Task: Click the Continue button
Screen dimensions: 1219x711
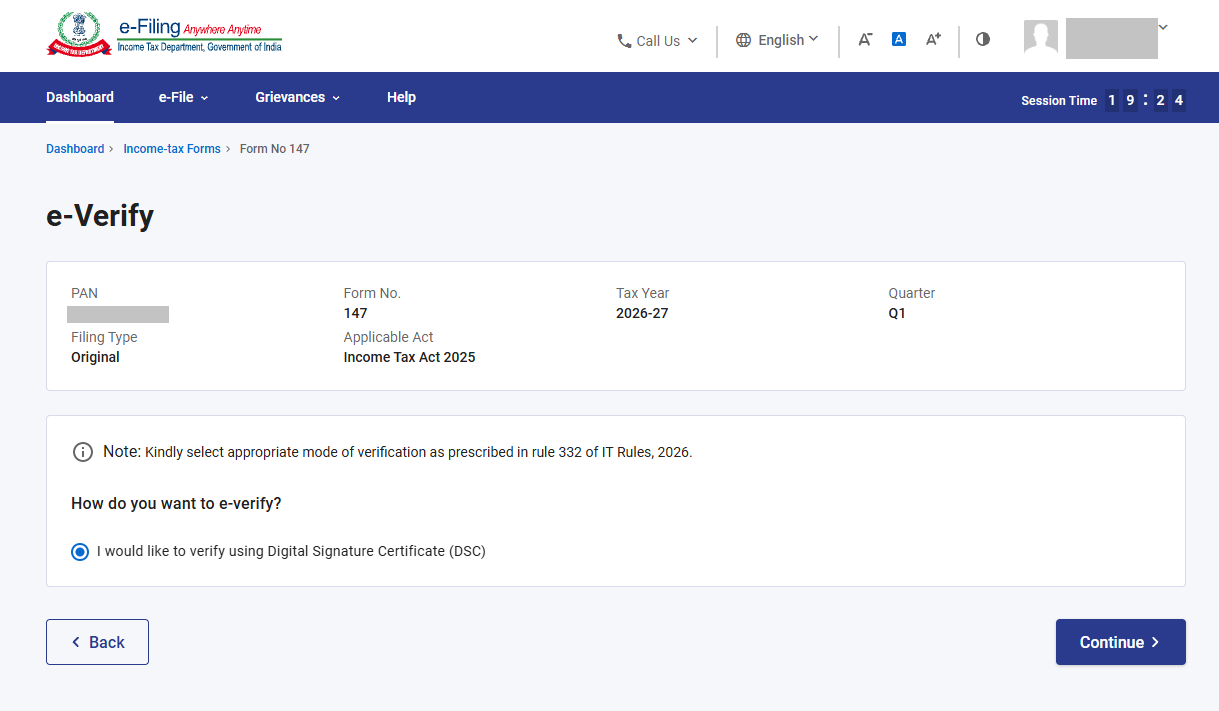Action: [x=1121, y=642]
